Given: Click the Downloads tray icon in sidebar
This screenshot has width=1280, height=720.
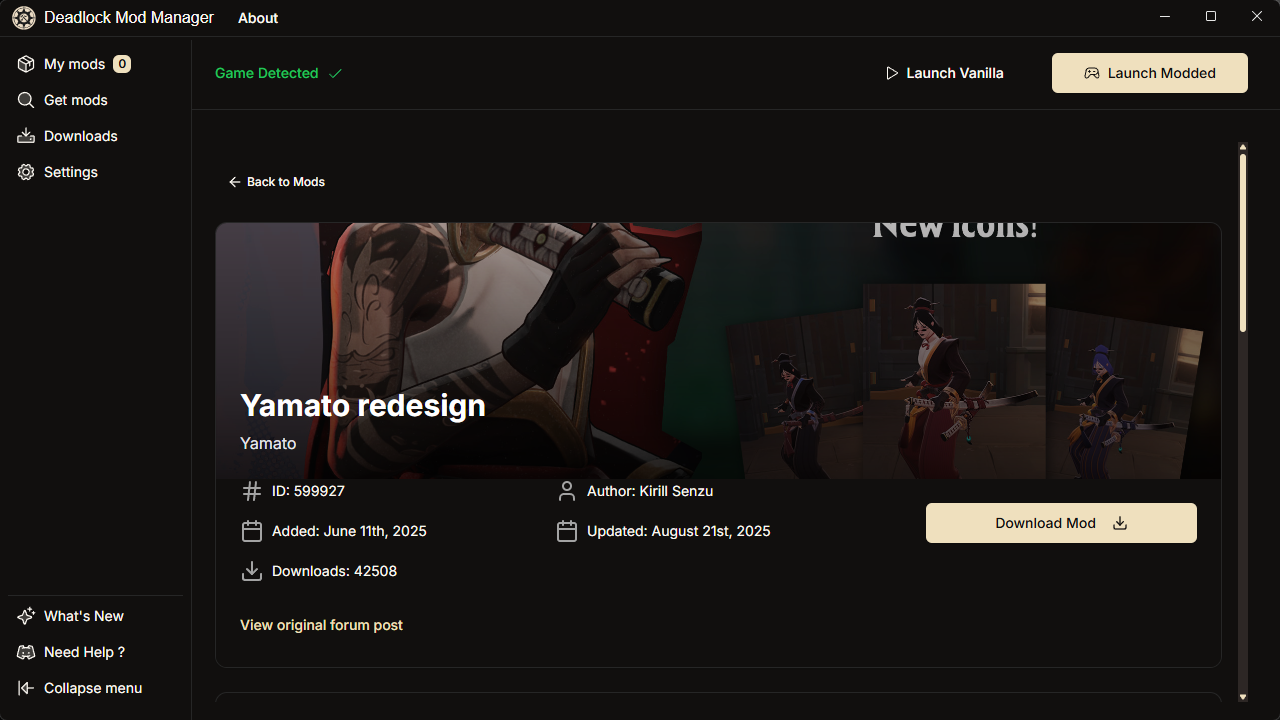Looking at the screenshot, I should 25,135.
